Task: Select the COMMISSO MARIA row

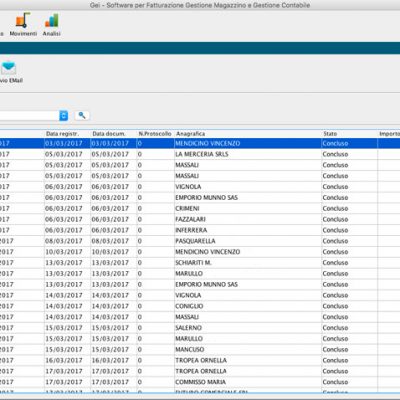Action: [x=200, y=382]
